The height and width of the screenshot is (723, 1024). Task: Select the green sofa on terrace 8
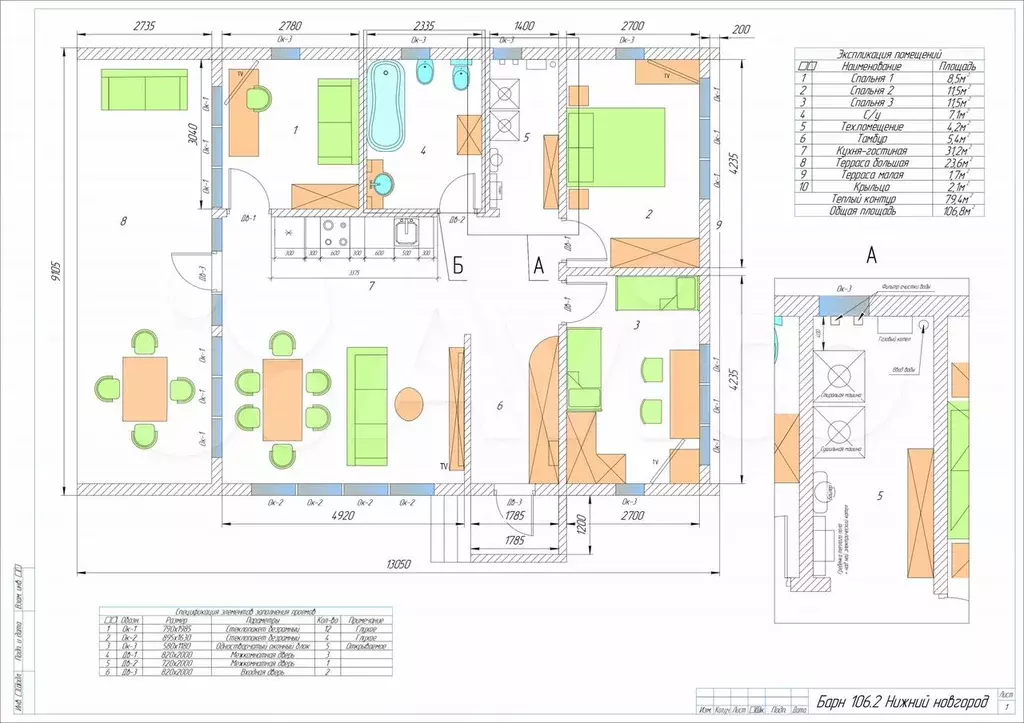145,91
